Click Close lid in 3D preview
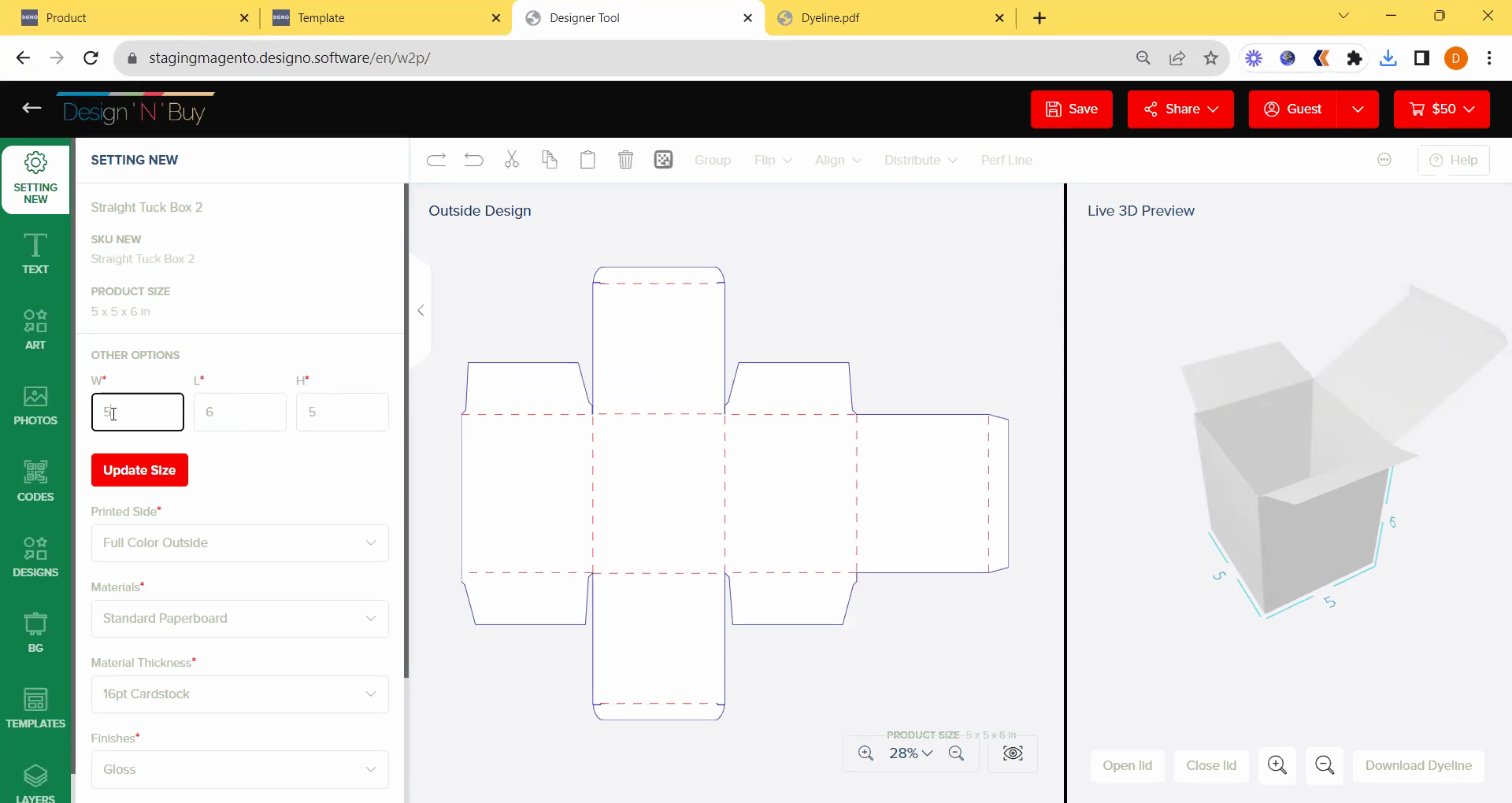Viewport: 1512px width, 803px height. (1210, 765)
